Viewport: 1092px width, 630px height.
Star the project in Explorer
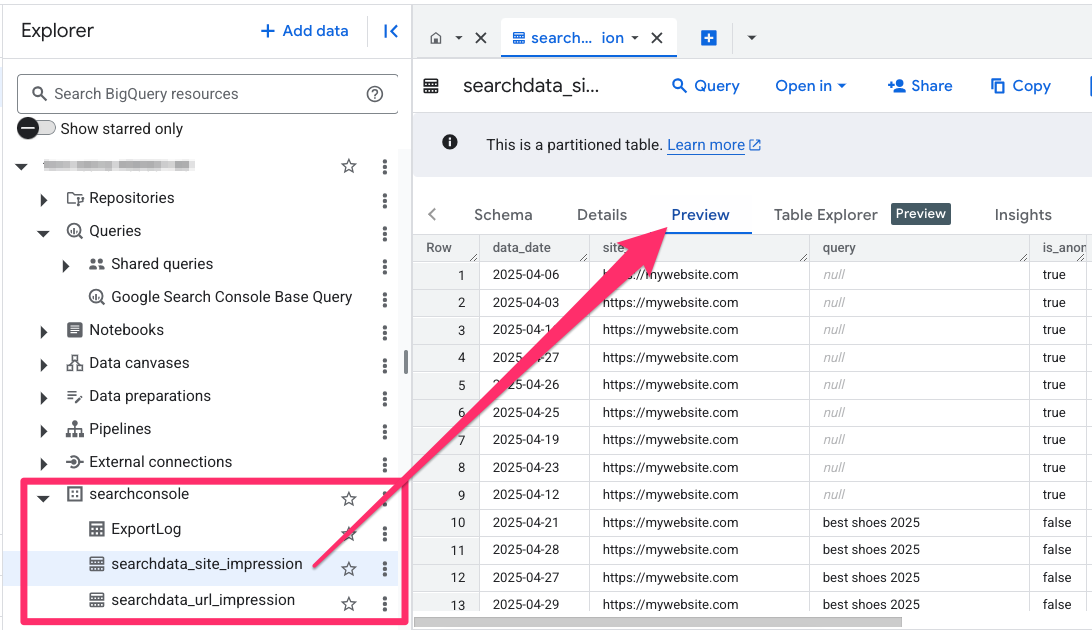pyautogui.click(x=349, y=166)
